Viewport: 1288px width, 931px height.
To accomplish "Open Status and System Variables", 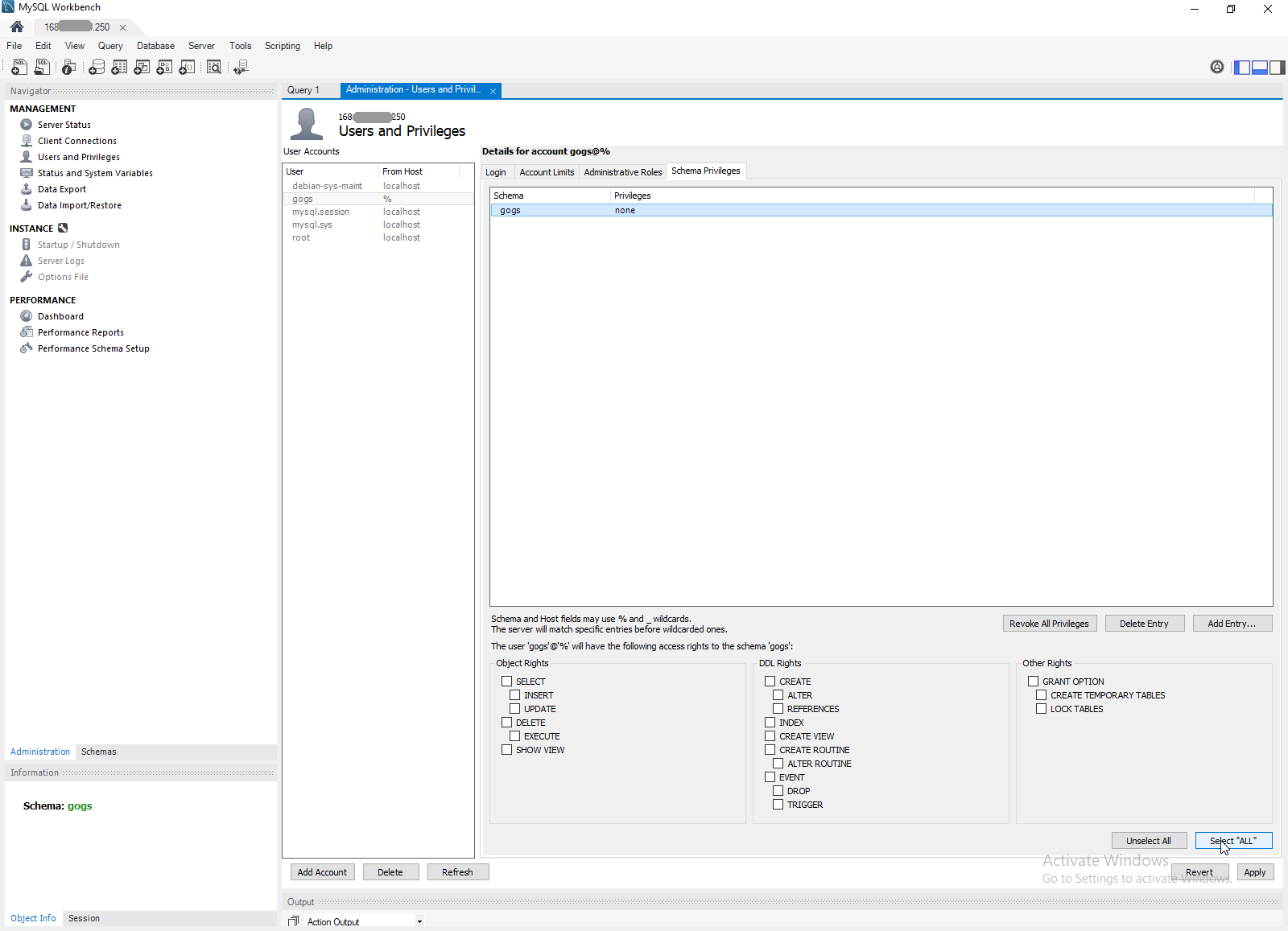I will coord(95,173).
